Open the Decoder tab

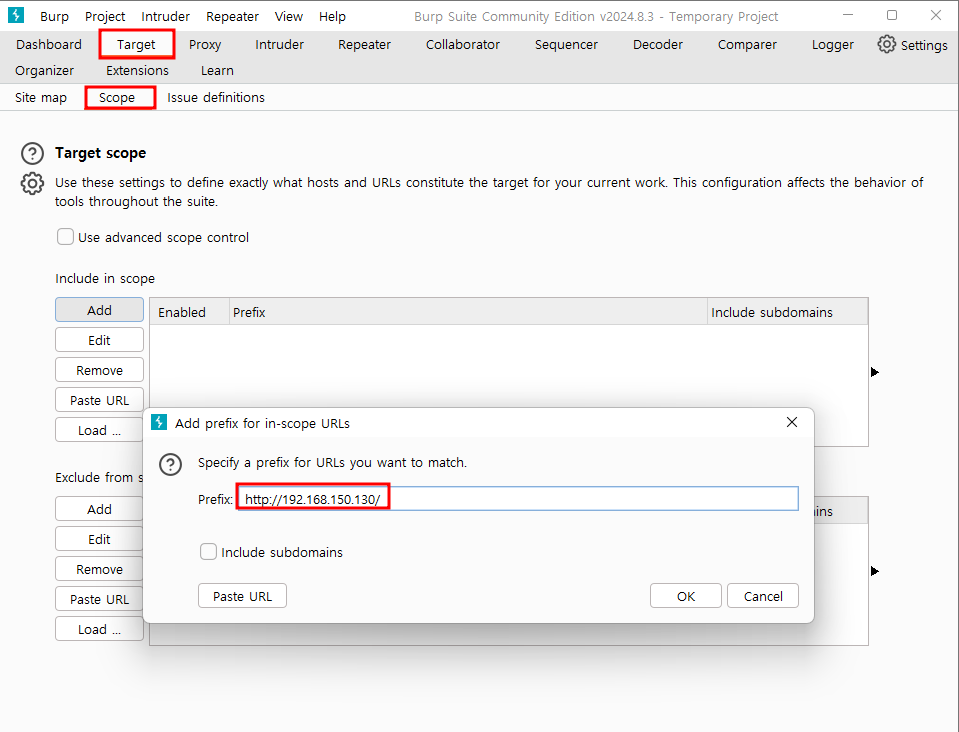tap(658, 45)
